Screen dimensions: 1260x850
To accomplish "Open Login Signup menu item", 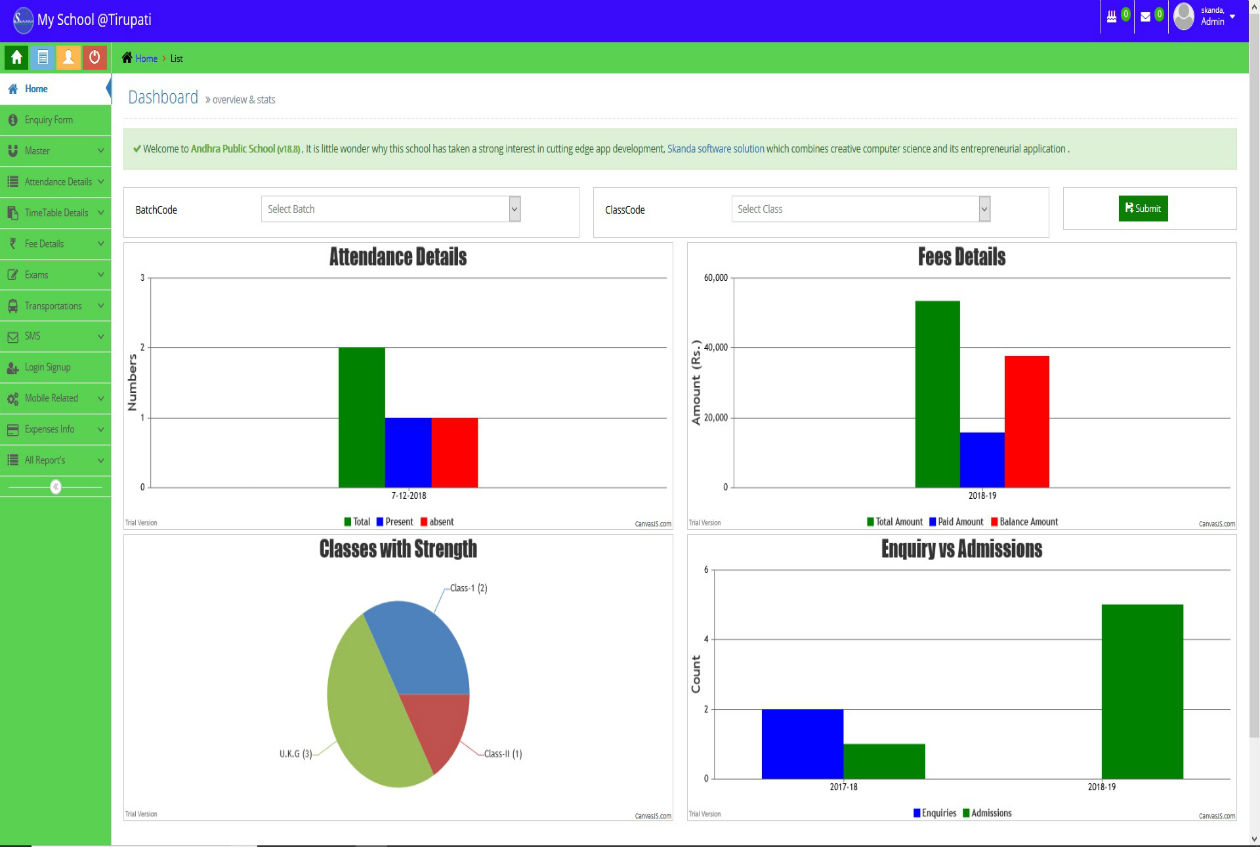I will [55, 368].
